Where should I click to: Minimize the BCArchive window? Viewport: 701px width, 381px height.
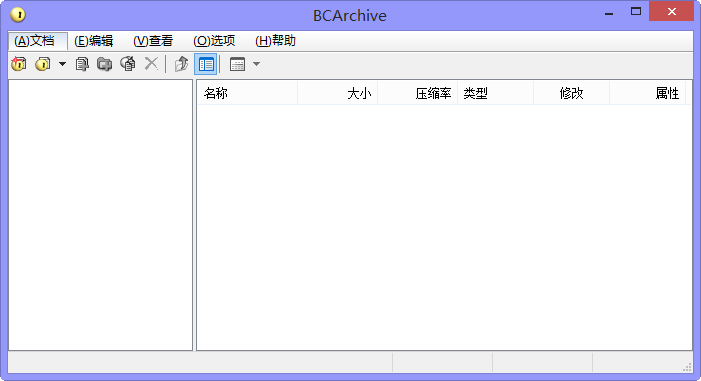point(609,13)
